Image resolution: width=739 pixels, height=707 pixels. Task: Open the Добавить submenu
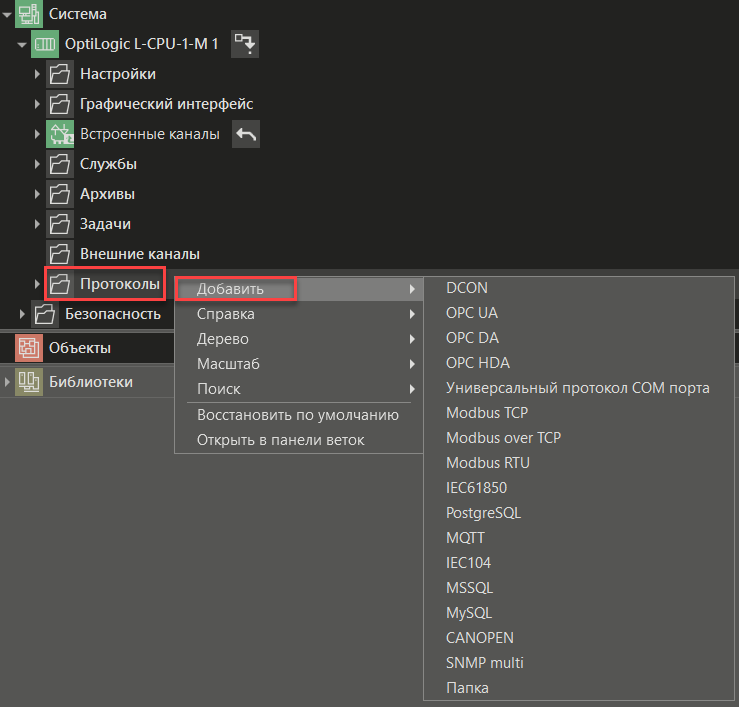[298, 289]
